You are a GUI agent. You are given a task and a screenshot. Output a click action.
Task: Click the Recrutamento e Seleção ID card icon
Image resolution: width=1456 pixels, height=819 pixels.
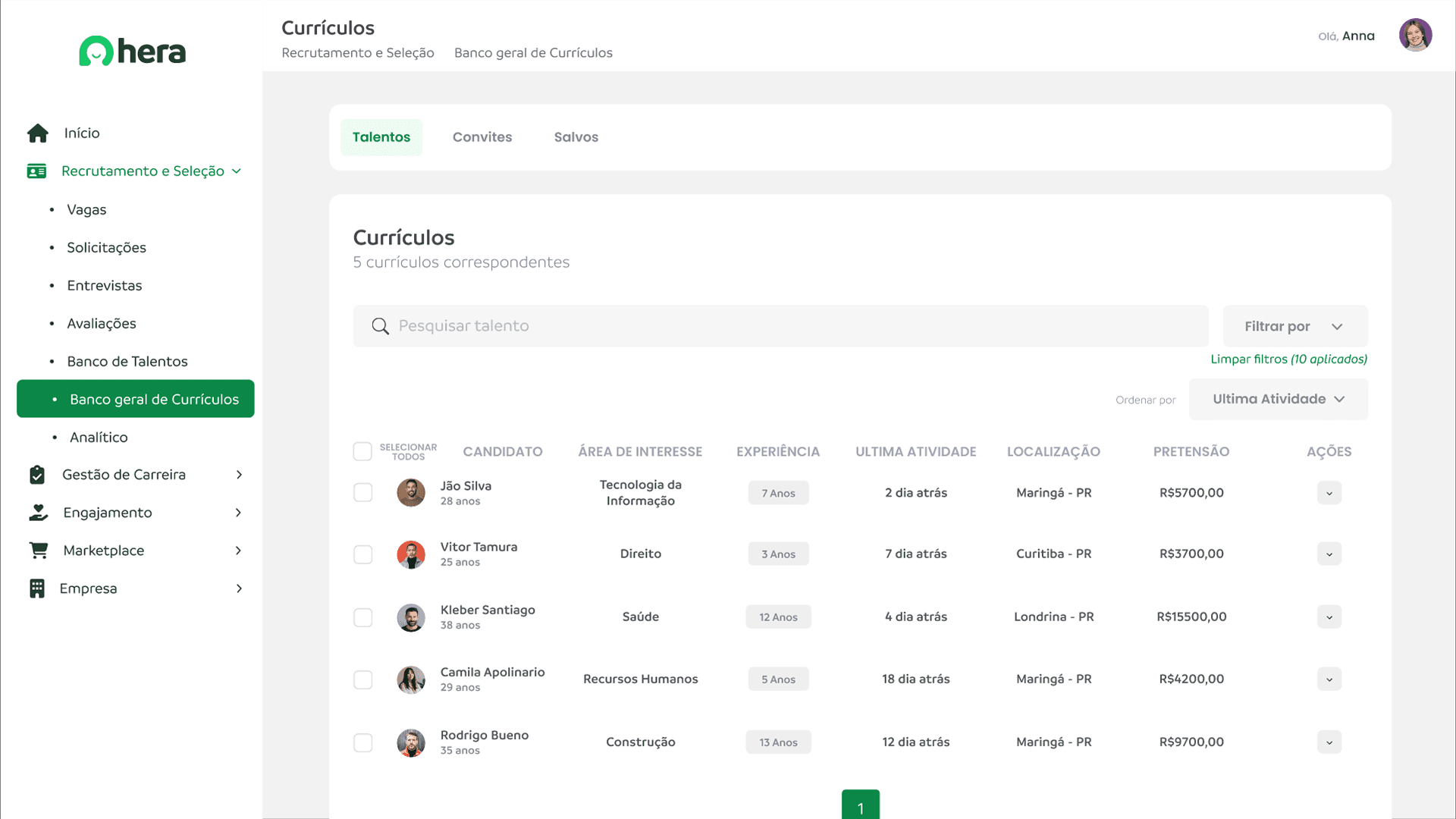(36, 171)
